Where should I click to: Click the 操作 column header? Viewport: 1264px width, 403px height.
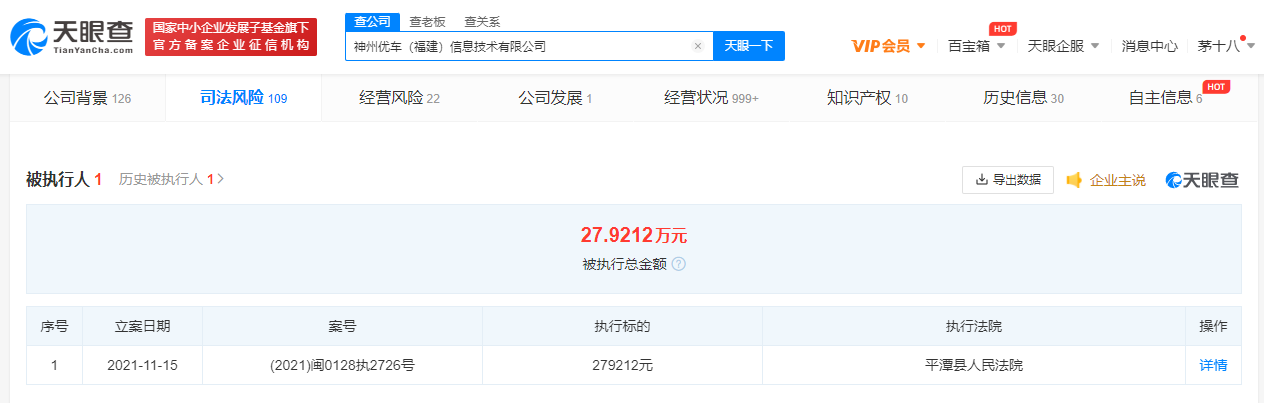click(x=1213, y=326)
